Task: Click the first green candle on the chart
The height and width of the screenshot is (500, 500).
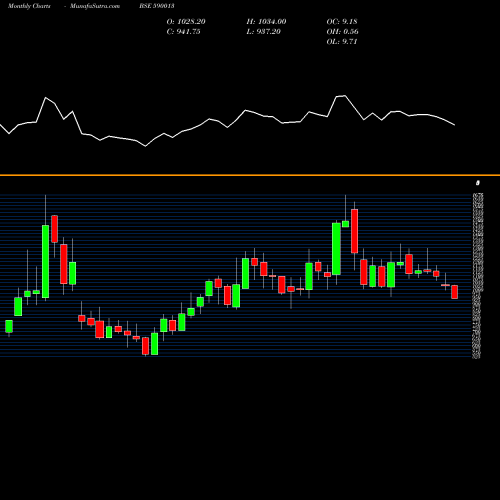Action: pyautogui.click(x=9, y=326)
